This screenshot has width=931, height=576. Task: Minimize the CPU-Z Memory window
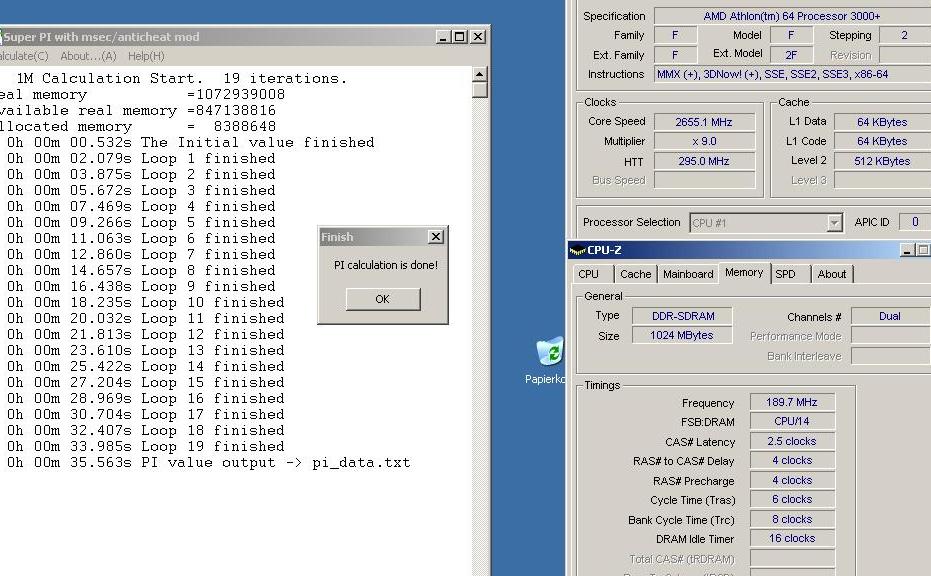tap(907, 250)
